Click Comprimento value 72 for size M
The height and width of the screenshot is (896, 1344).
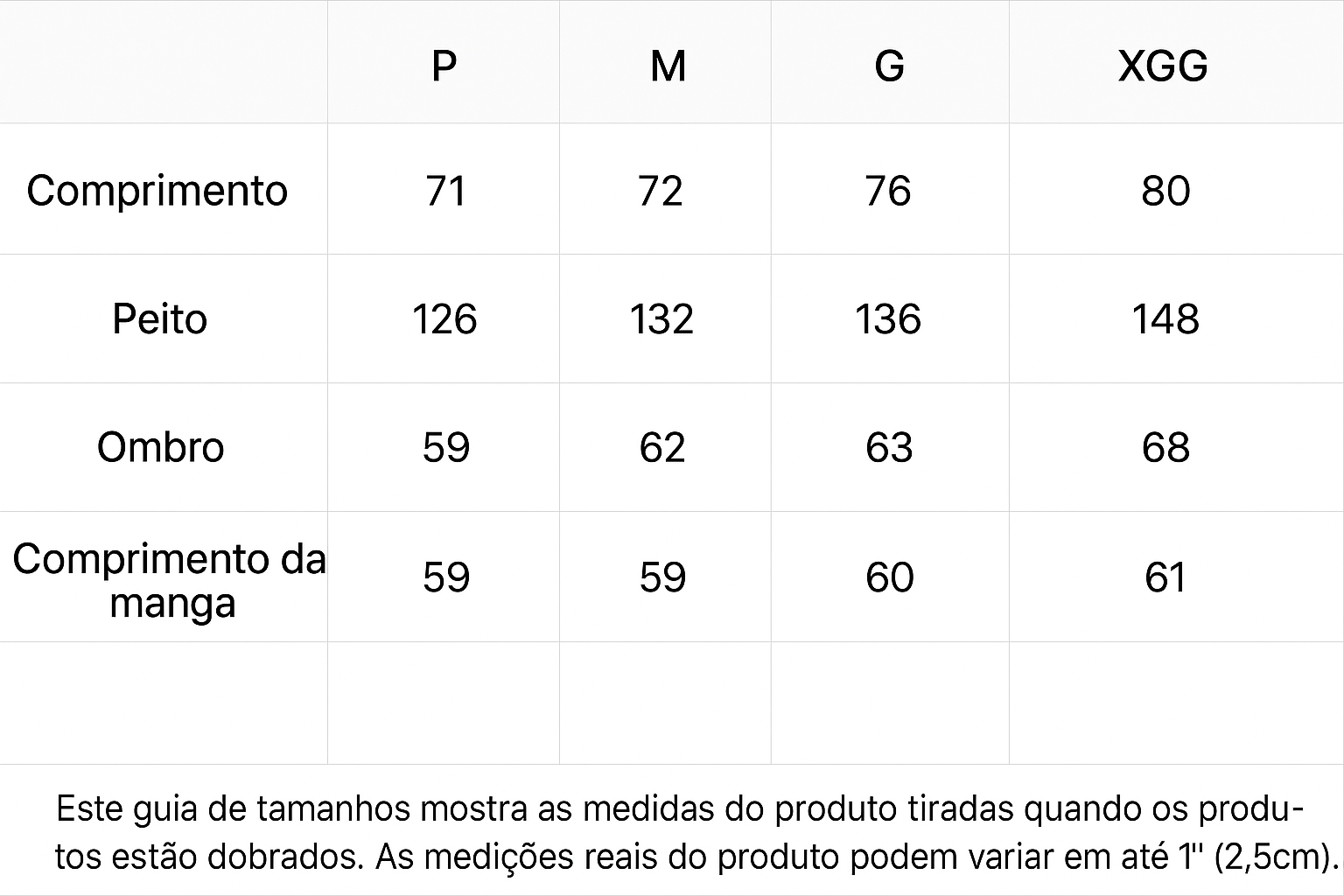pos(661,191)
